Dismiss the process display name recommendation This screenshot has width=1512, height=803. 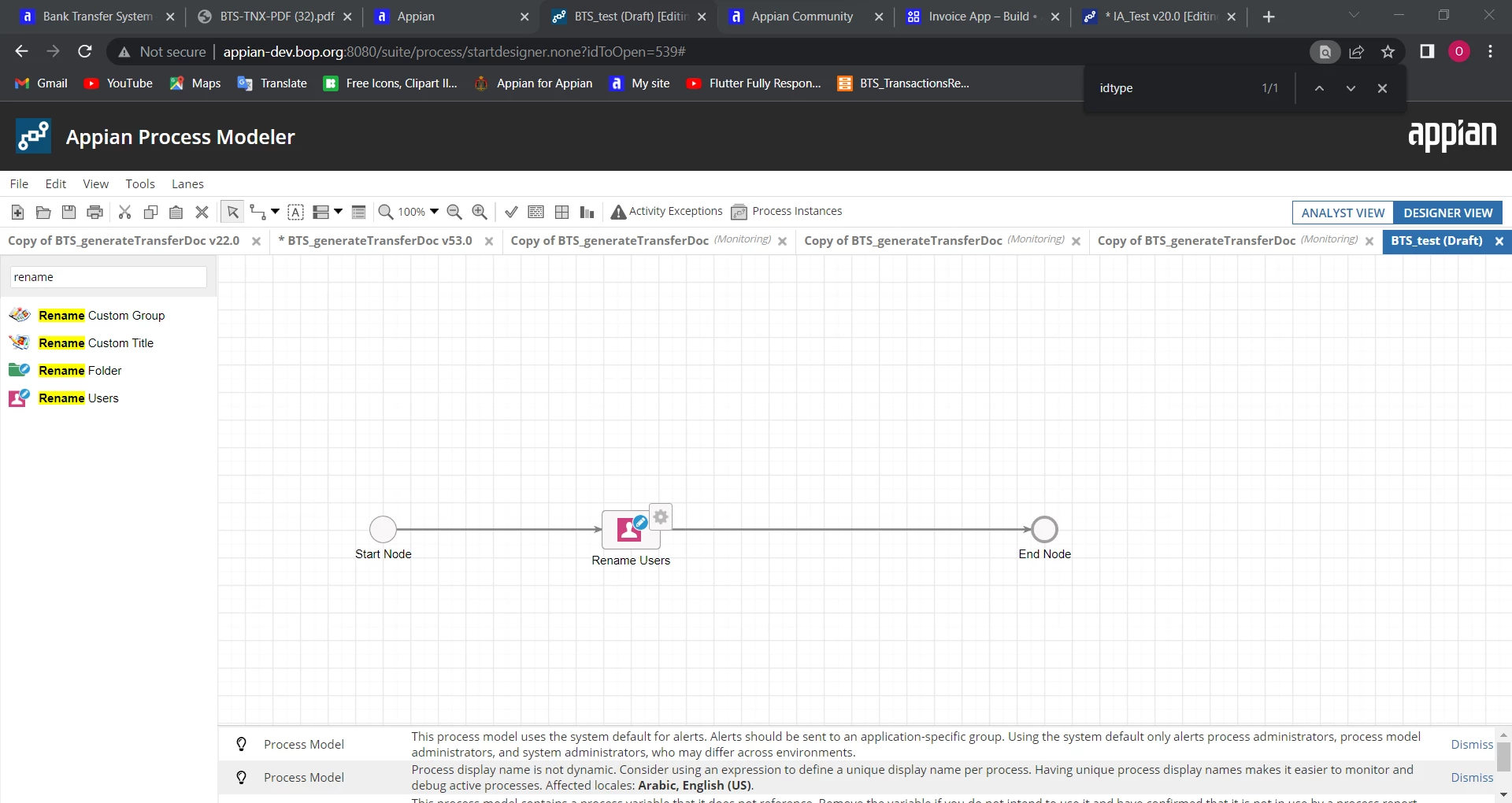1472,778
